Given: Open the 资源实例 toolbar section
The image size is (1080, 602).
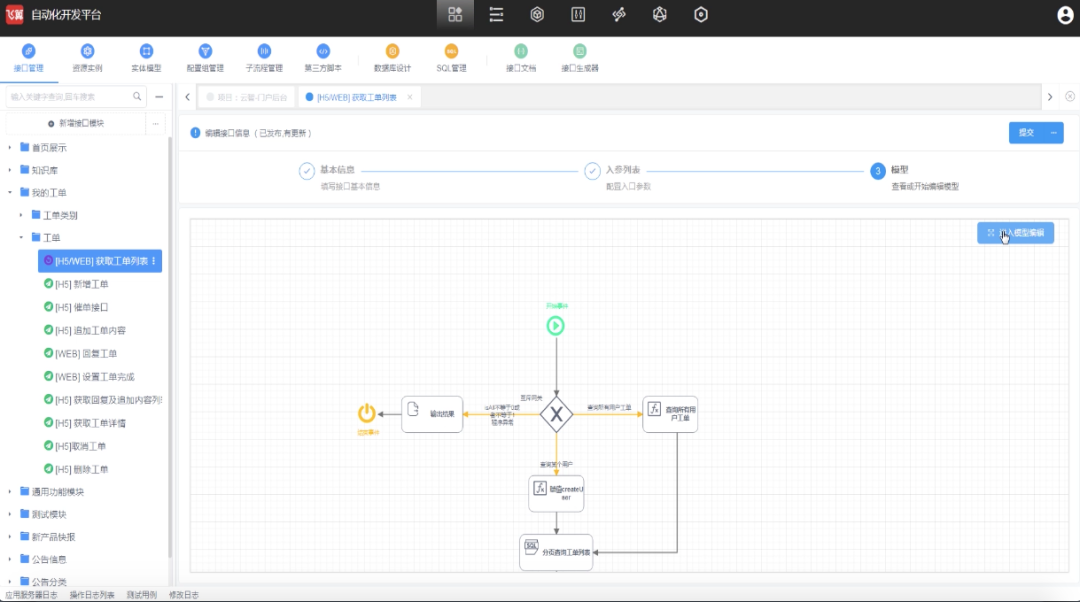Looking at the screenshot, I should [87, 58].
